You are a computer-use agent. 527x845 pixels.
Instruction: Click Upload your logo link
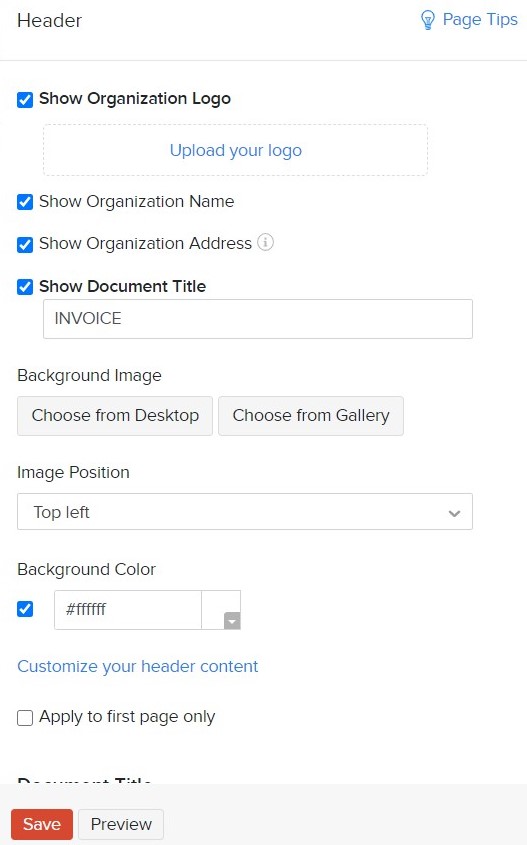(235, 150)
